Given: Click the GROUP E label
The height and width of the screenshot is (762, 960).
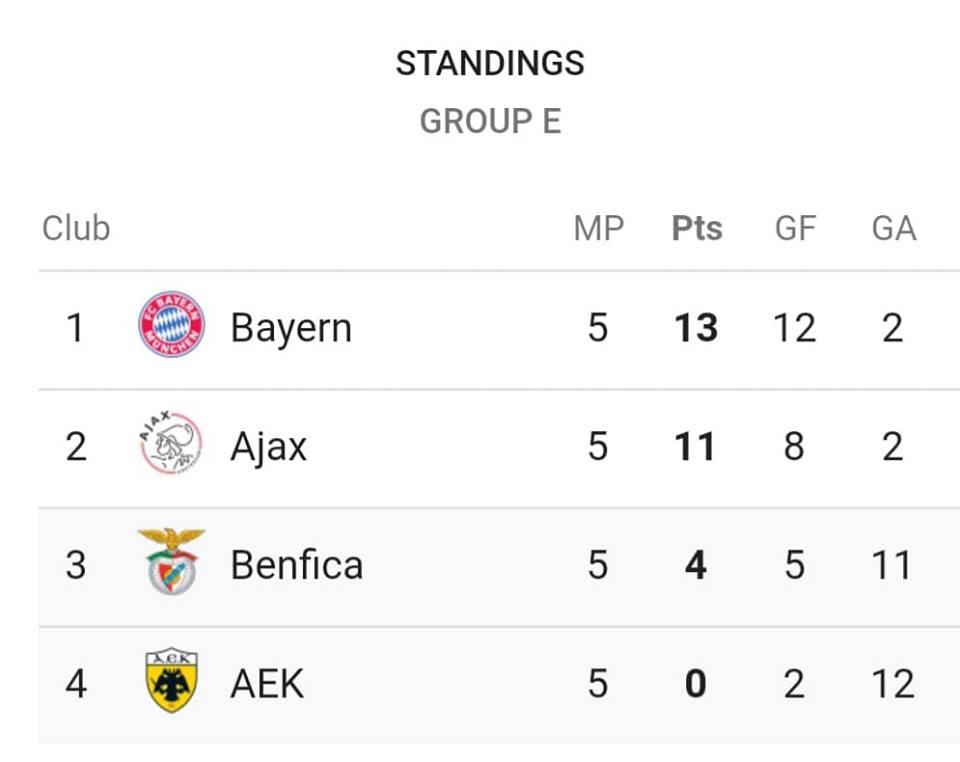Looking at the screenshot, I should (x=490, y=121).
